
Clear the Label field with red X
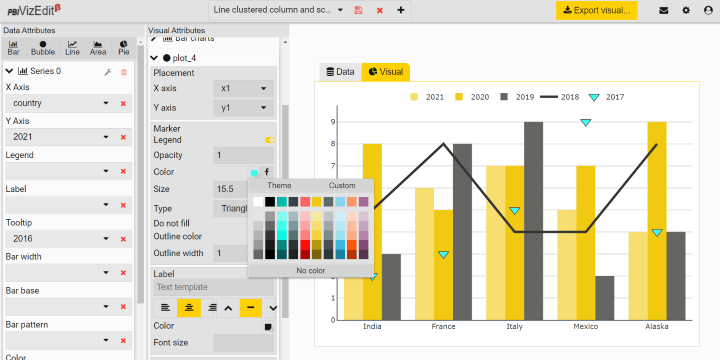point(123,205)
